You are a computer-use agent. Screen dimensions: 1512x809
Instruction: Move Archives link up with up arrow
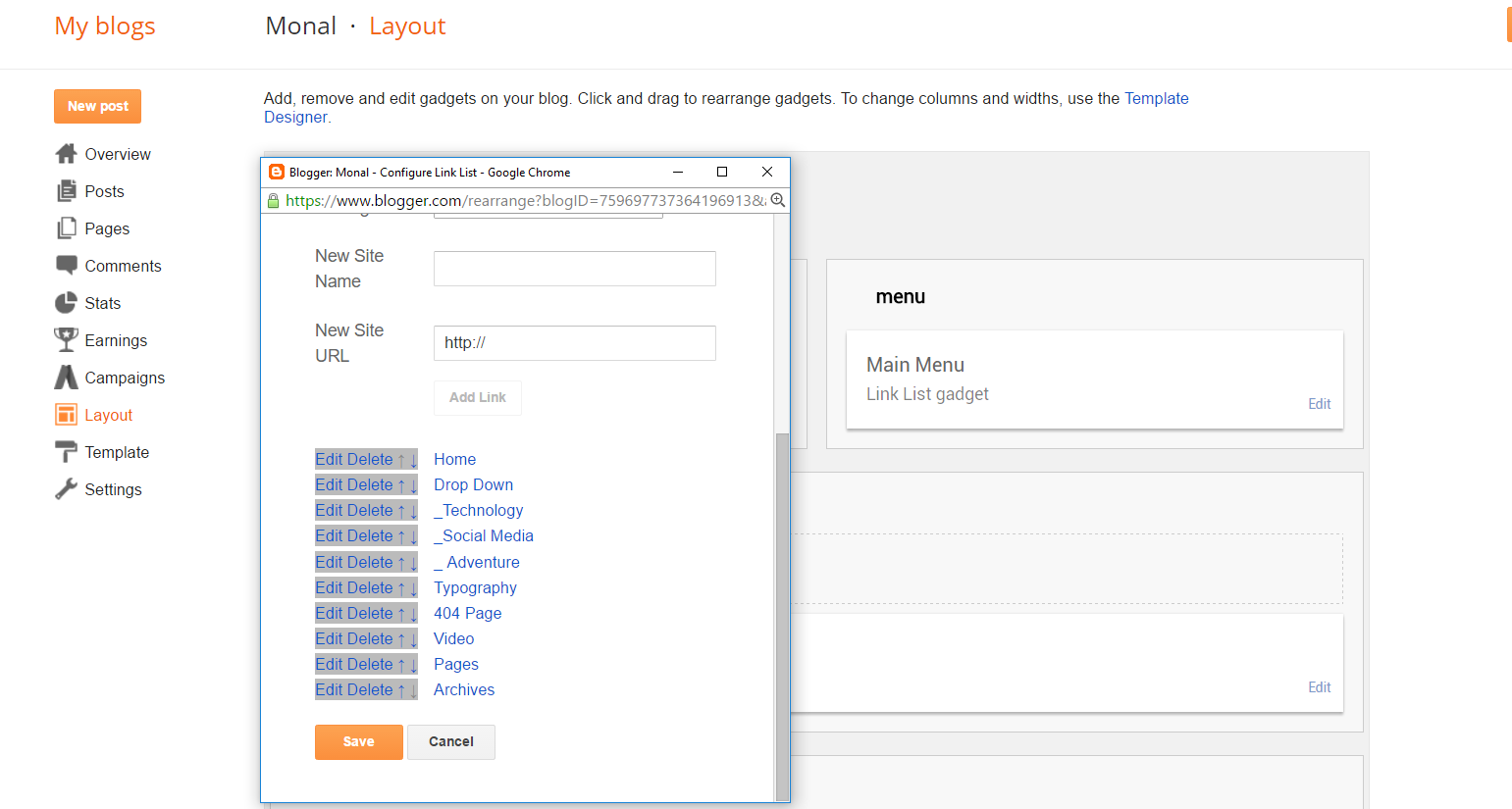coord(401,690)
